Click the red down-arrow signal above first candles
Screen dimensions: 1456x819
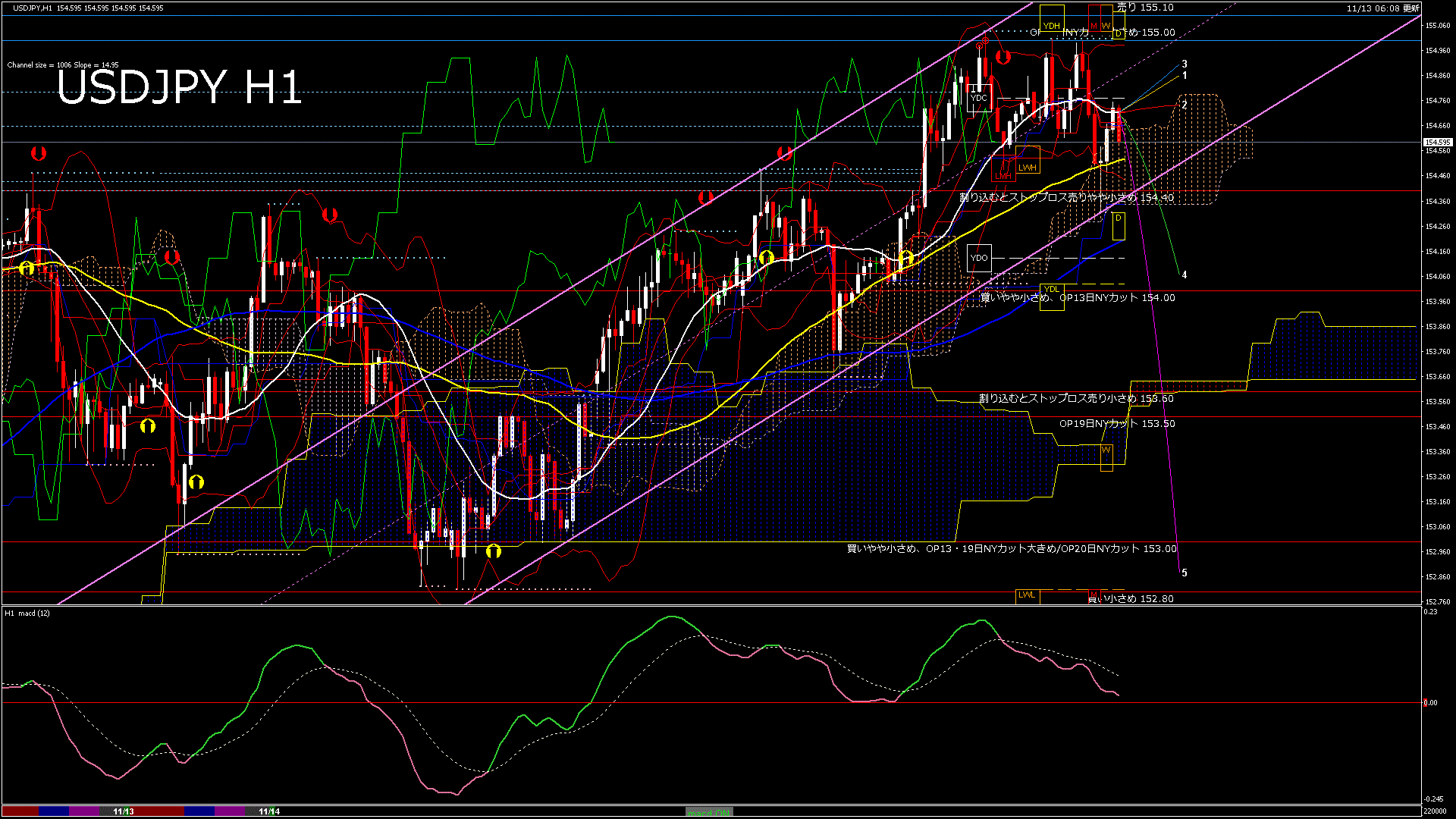tap(38, 154)
